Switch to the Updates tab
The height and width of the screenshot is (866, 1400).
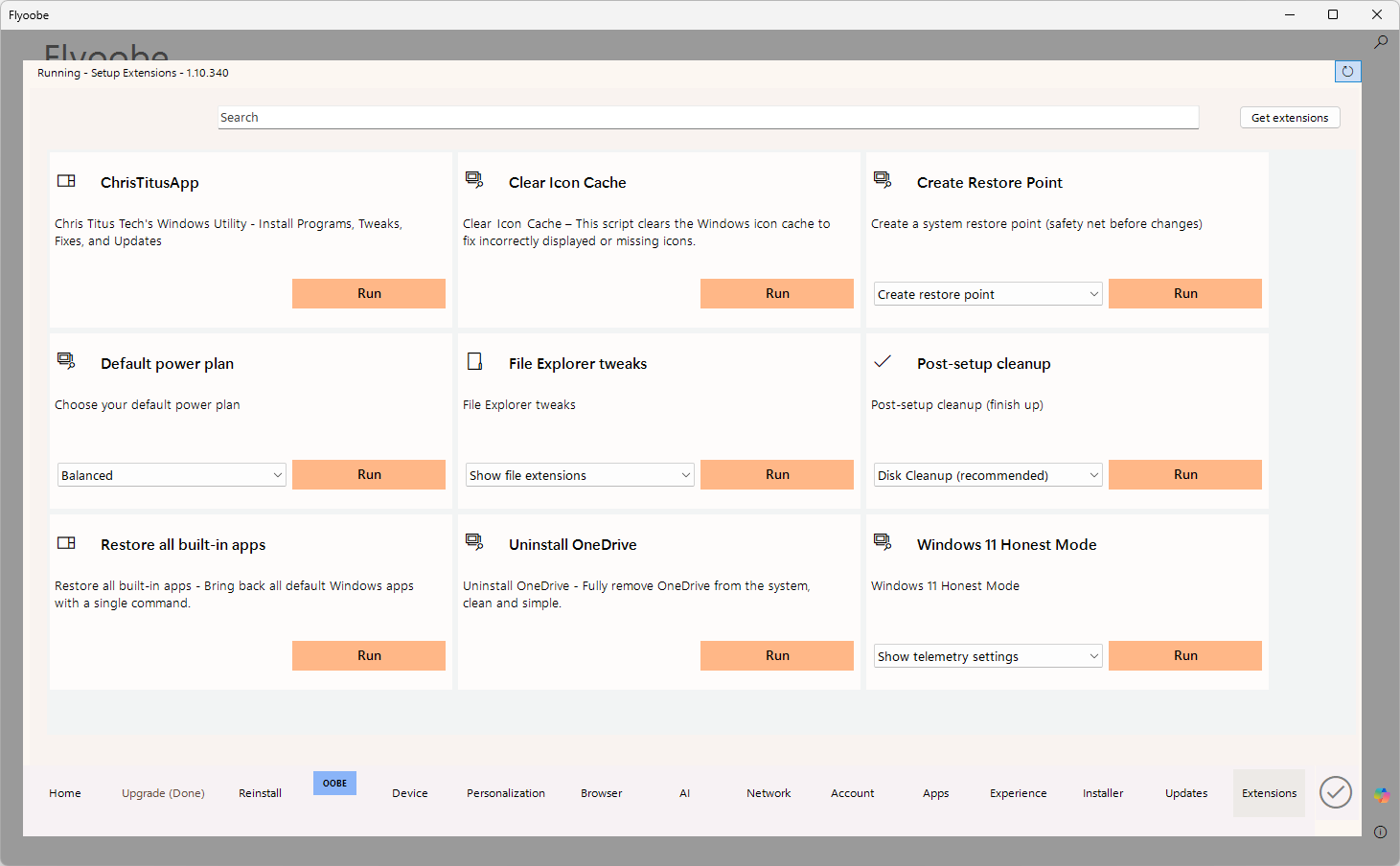[x=1186, y=793]
